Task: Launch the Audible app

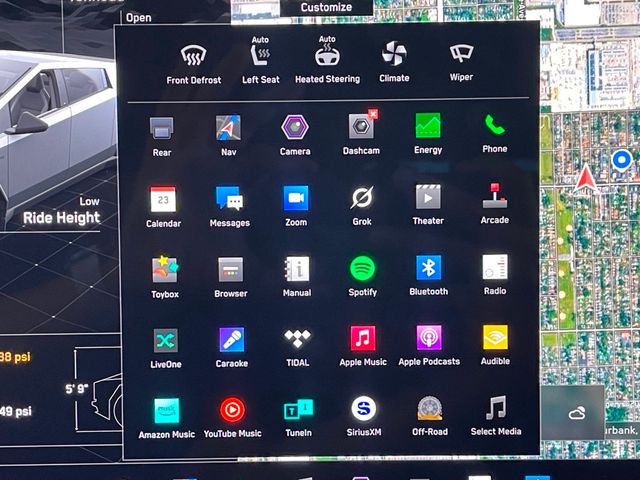Action: pyautogui.click(x=495, y=344)
